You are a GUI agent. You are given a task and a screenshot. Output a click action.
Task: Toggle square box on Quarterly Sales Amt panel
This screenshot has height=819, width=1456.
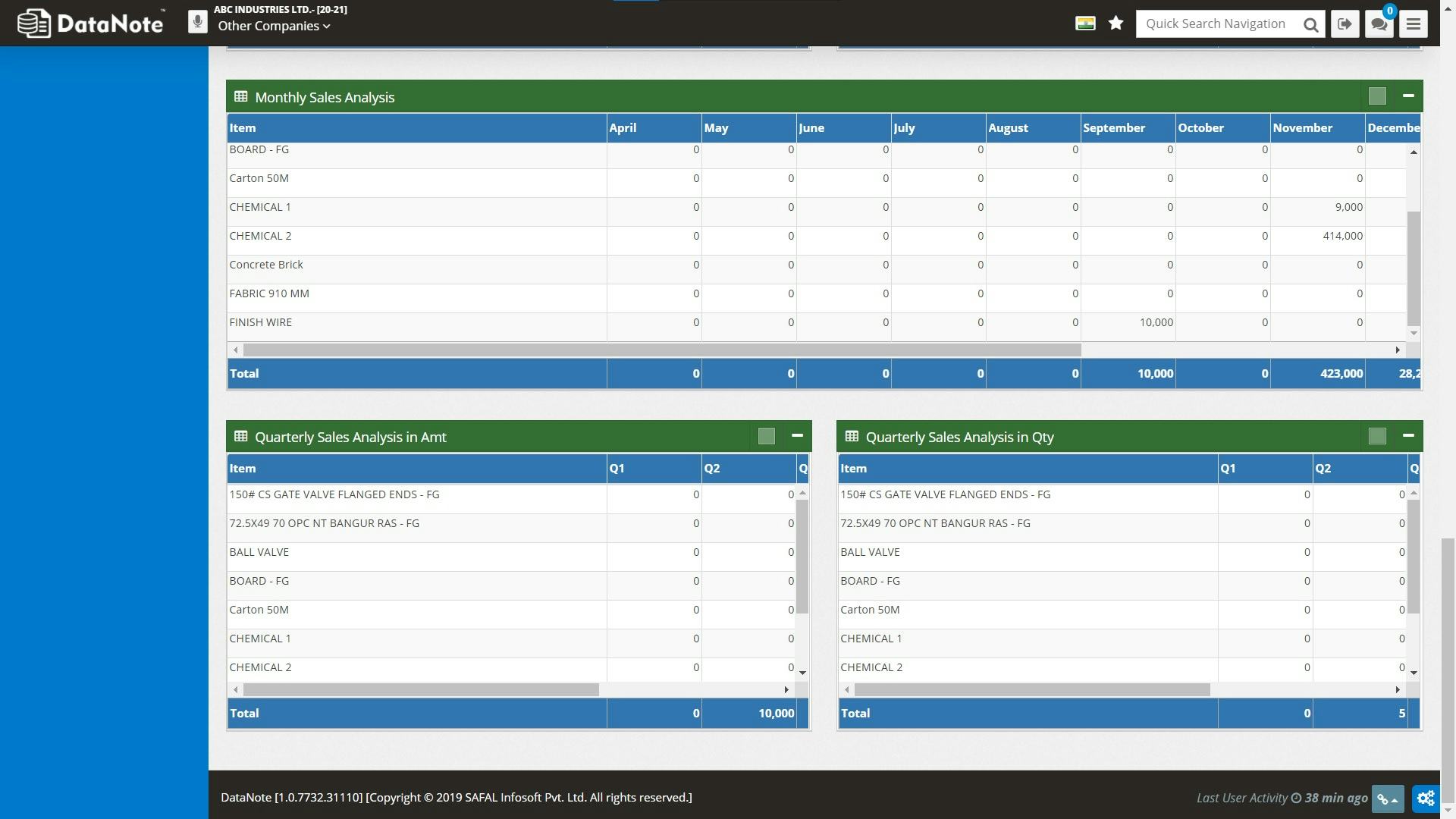click(766, 436)
